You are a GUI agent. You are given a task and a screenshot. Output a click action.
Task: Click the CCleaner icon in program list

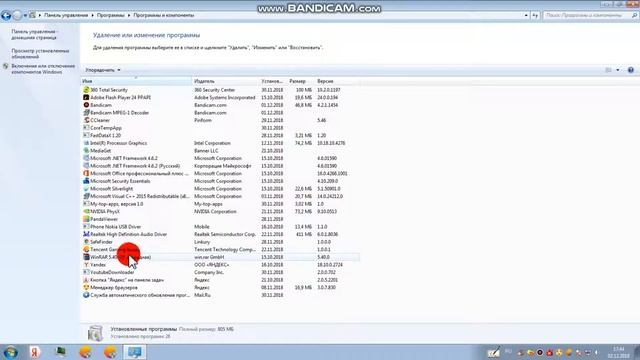point(86,120)
